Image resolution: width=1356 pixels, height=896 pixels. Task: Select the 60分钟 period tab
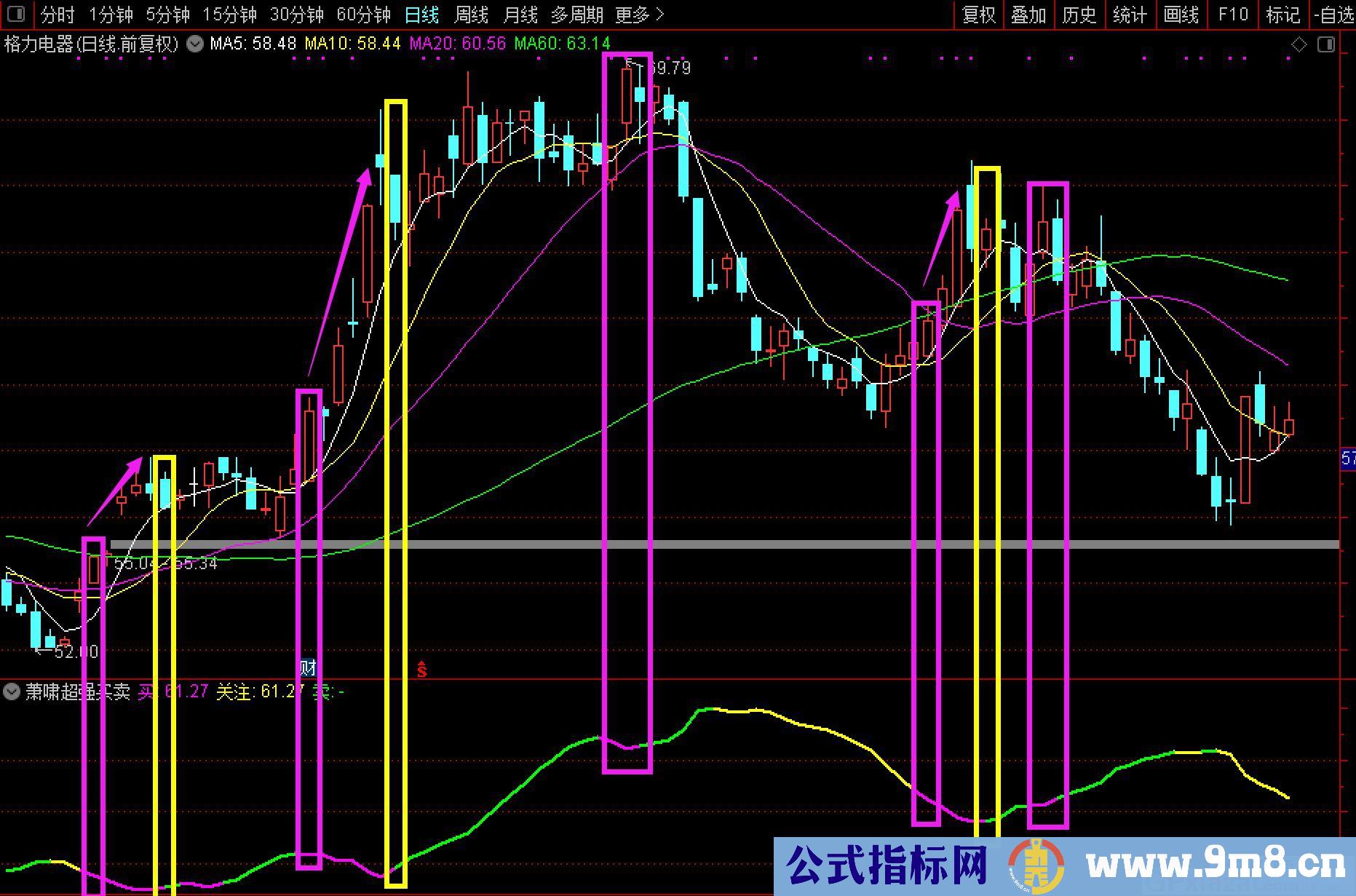[363, 15]
